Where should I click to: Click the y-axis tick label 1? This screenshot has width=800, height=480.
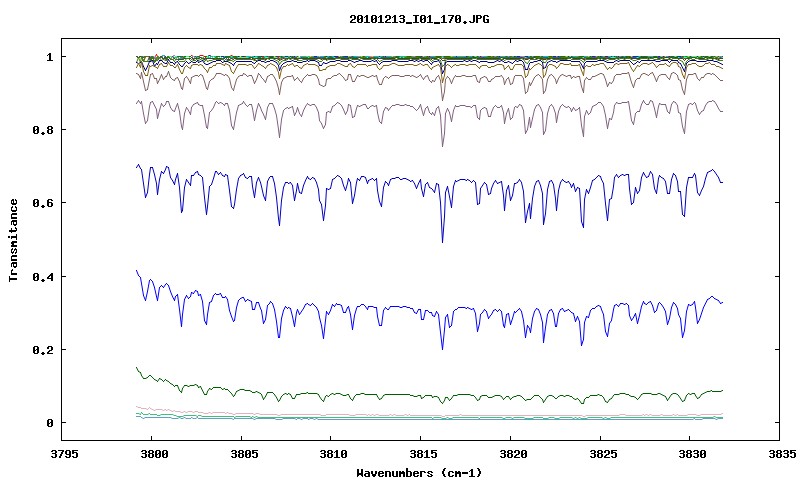[x=50, y=57]
